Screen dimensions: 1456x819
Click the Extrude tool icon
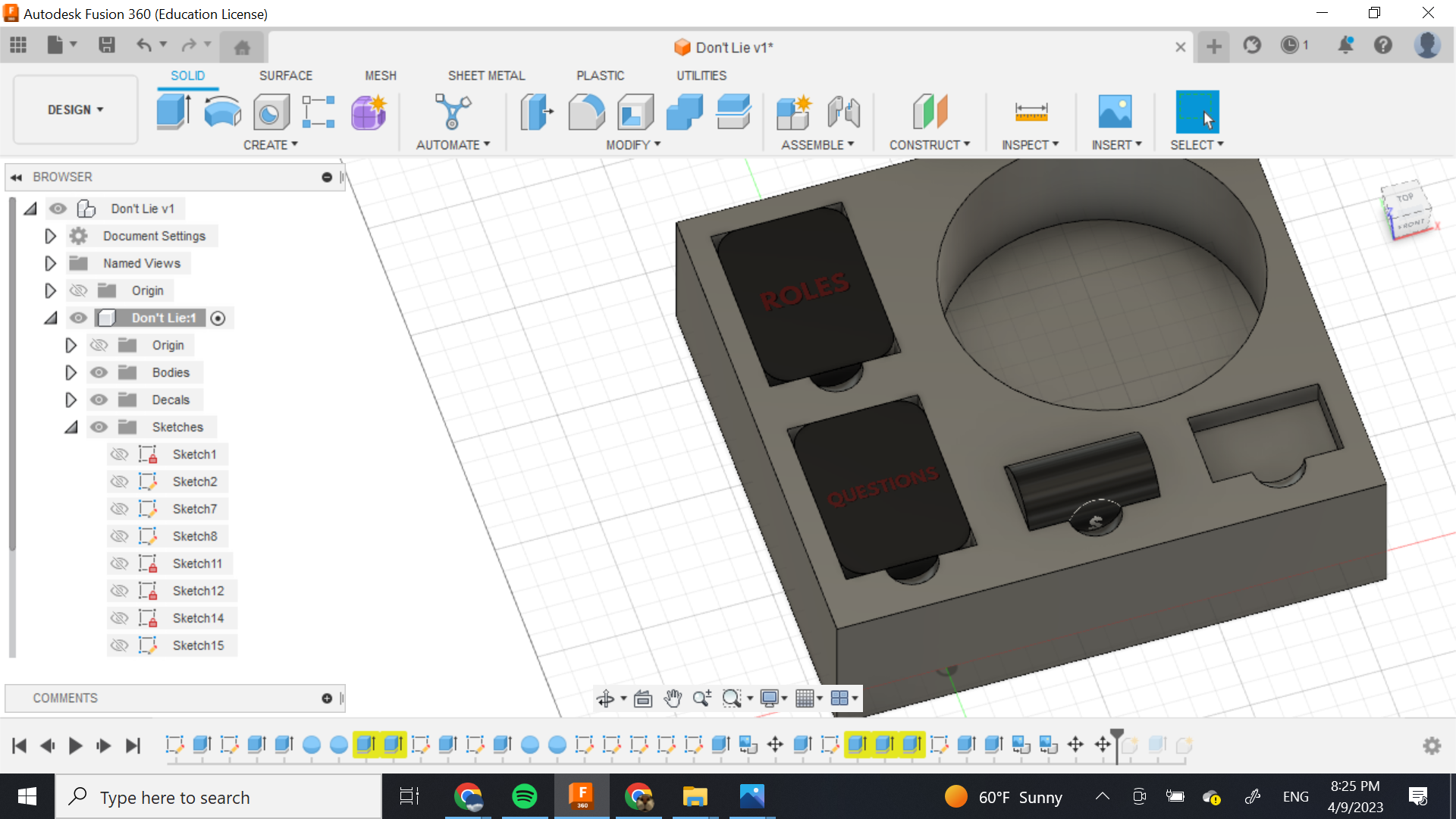174,111
